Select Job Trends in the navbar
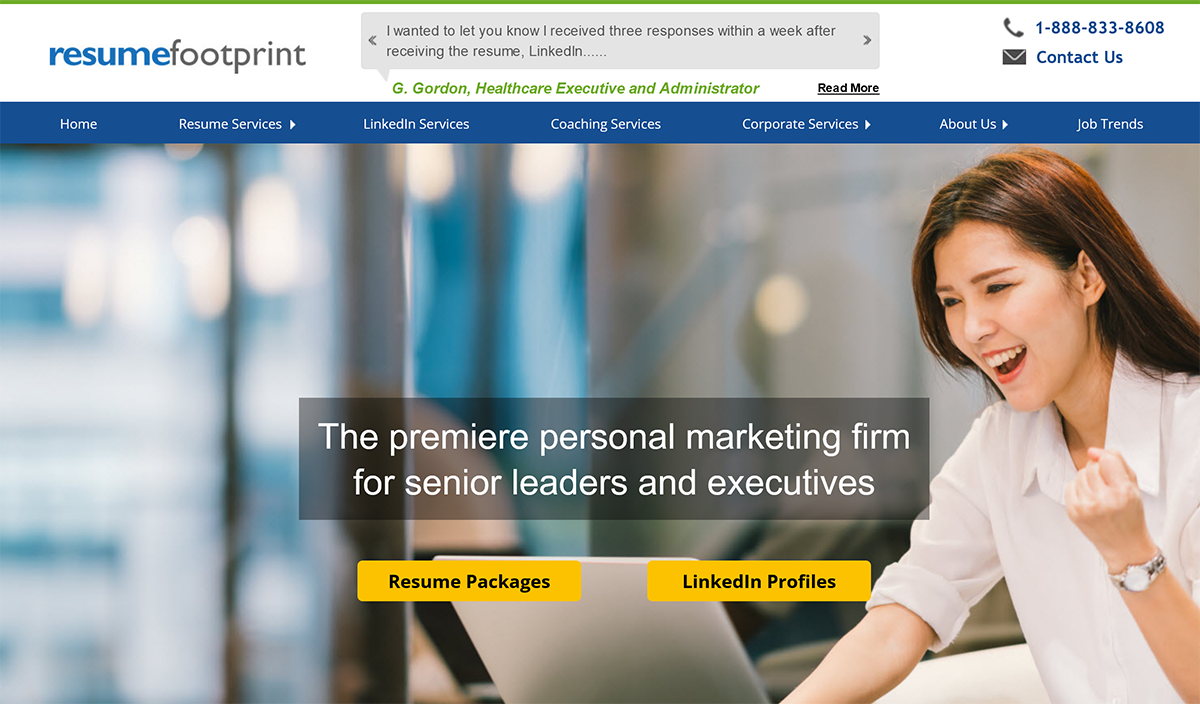 1110,124
